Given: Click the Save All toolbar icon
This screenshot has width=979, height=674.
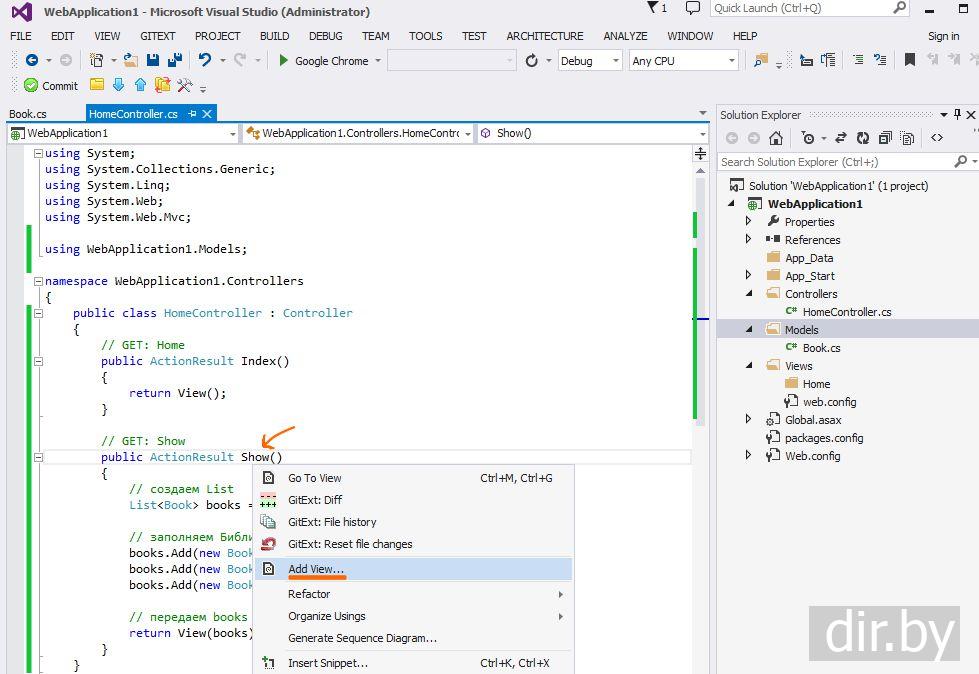Looking at the screenshot, I should point(175,61).
